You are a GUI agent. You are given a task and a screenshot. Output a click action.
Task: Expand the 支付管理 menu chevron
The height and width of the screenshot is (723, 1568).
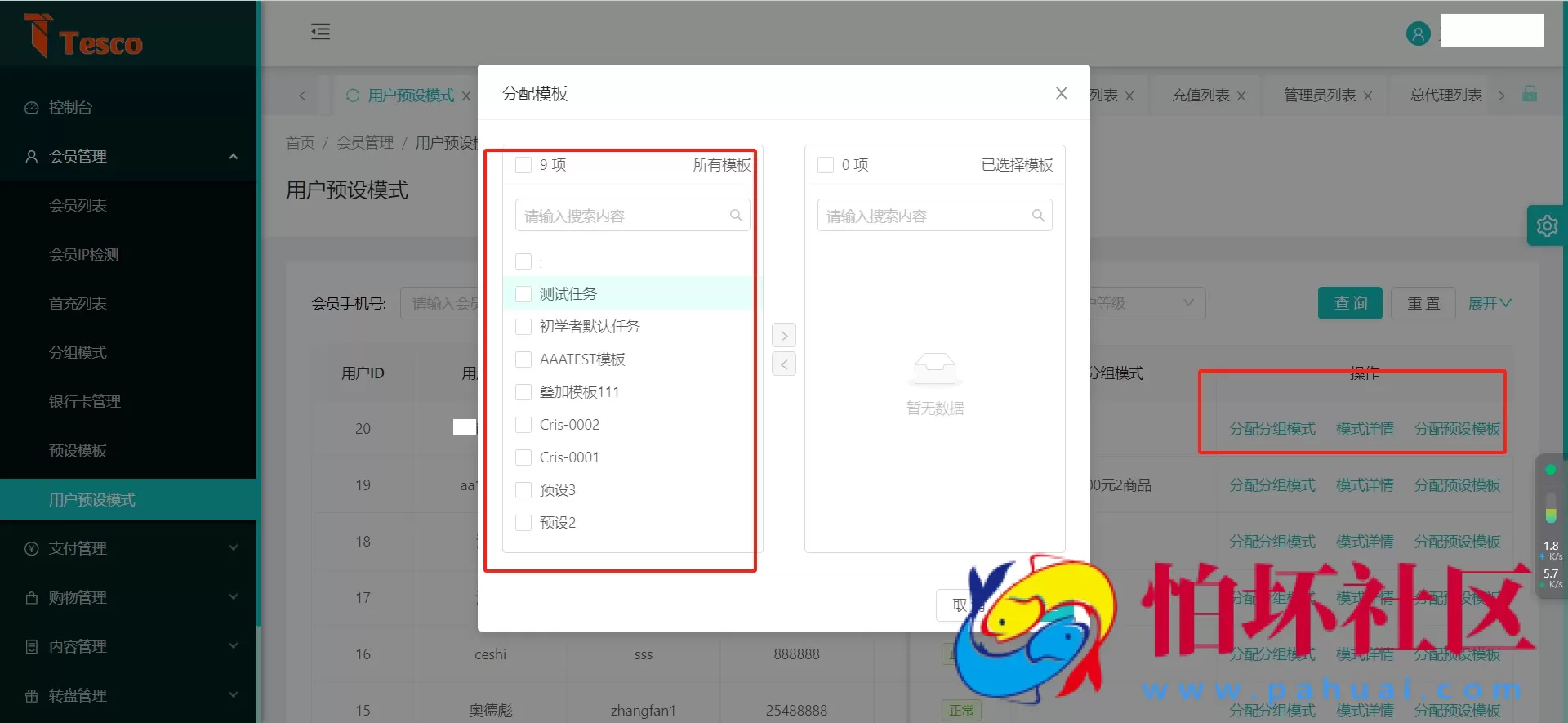pyautogui.click(x=234, y=548)
